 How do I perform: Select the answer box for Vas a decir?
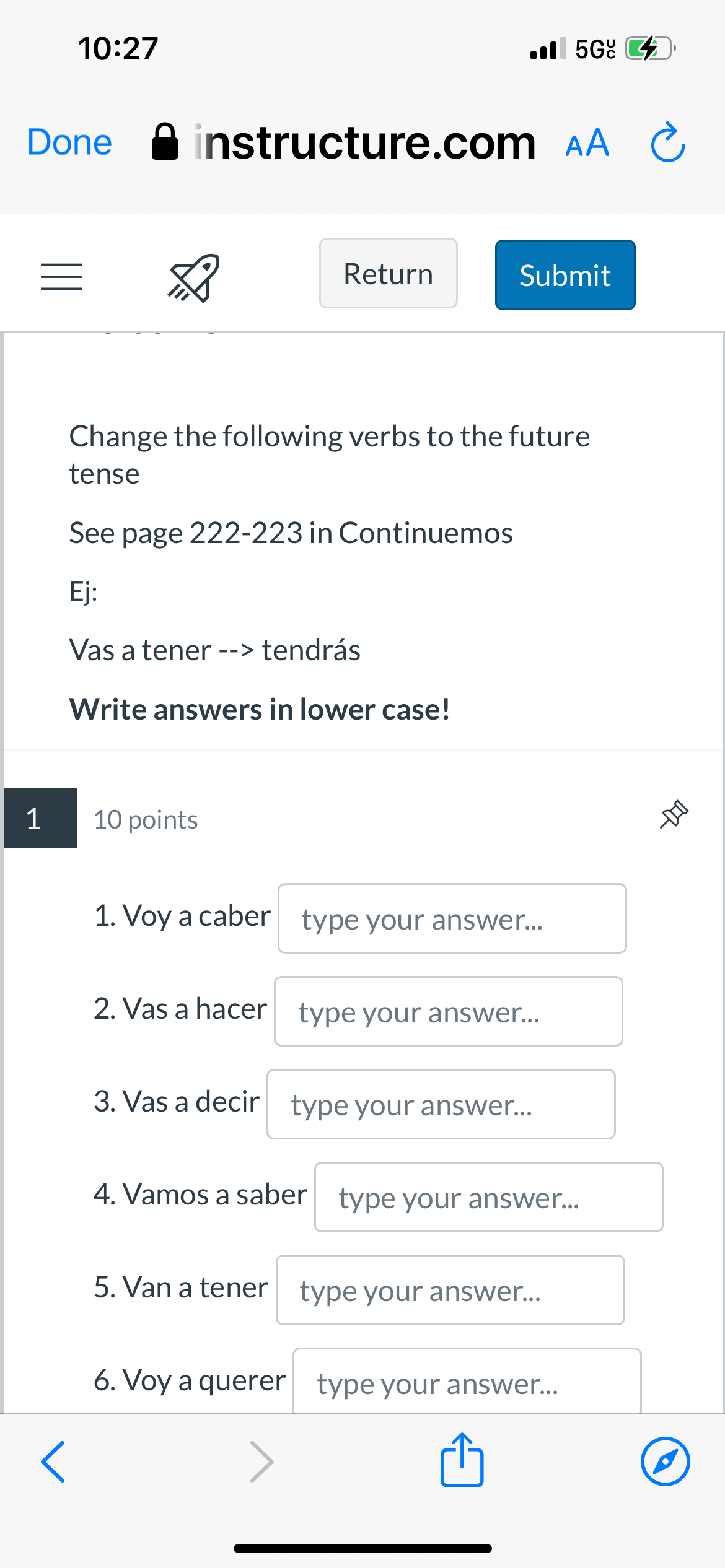pyautogui.click(x=440, y=1104)
